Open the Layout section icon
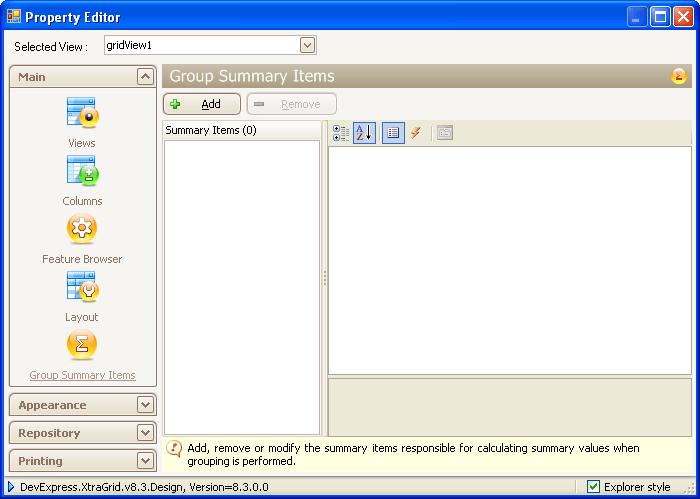The image size is (700, 499). [x=83, y=287]
